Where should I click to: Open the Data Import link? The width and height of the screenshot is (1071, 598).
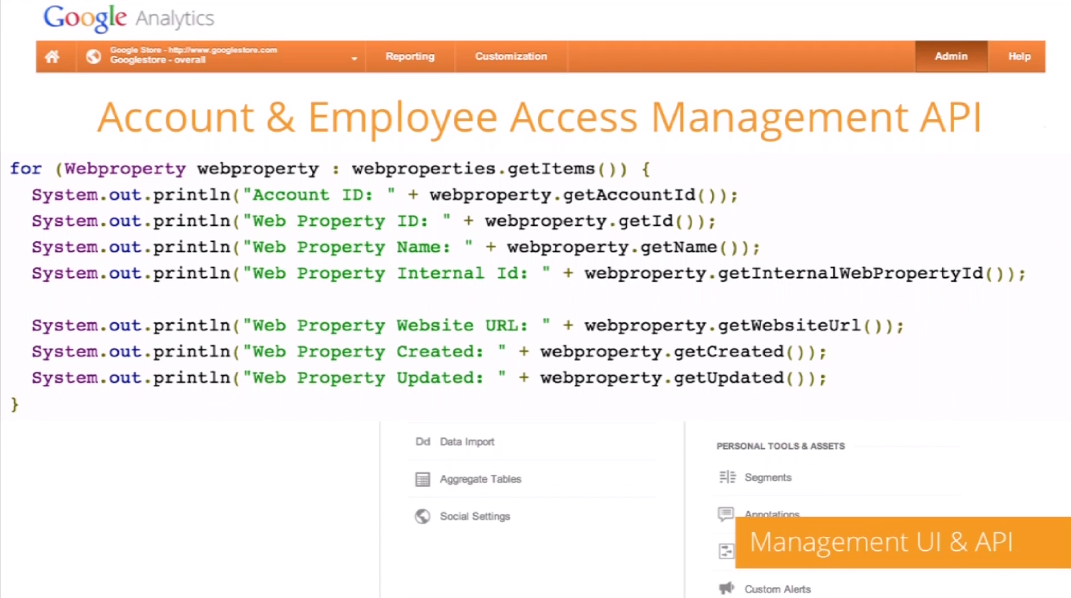coord(467,442)
